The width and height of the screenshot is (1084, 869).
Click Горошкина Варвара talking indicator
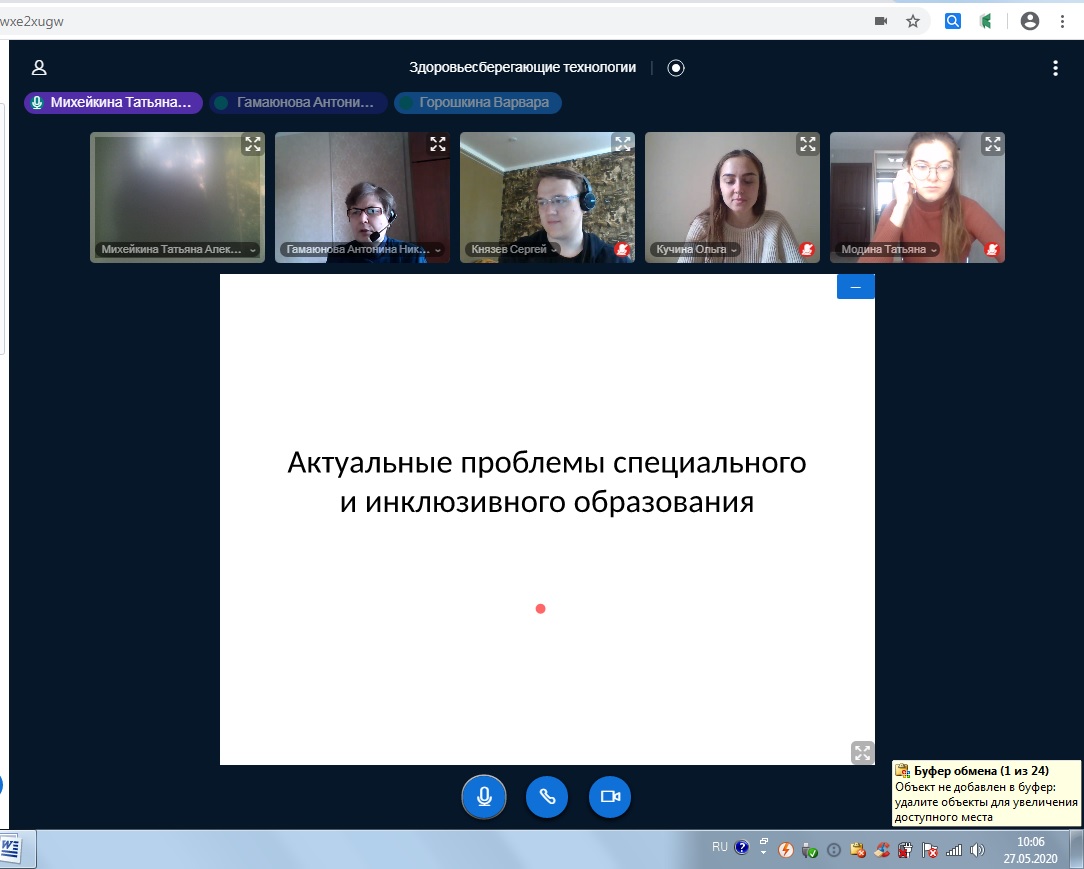pyautogui.click(x=478, y=103)
